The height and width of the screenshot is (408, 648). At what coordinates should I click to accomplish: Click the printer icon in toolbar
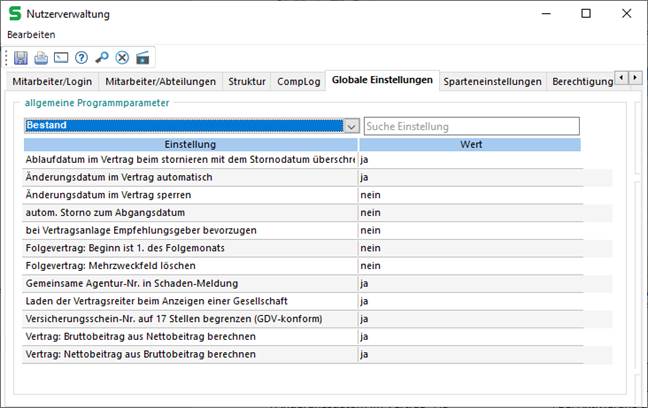tap(41, 57)
